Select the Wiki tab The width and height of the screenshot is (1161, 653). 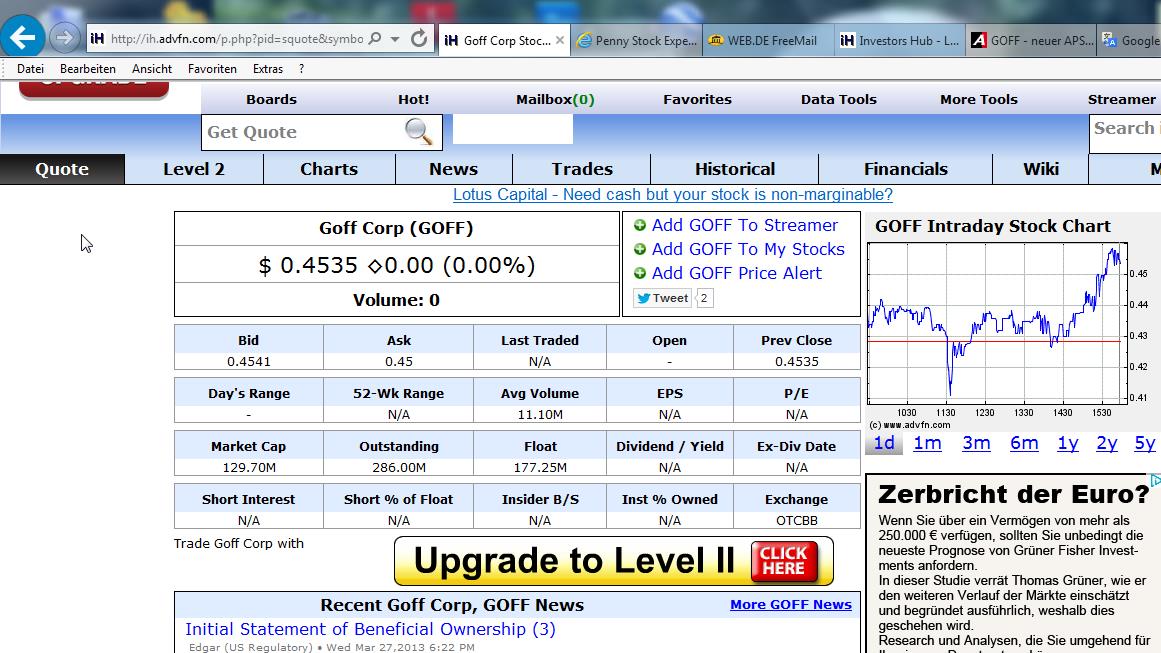tap(1041, 169)
